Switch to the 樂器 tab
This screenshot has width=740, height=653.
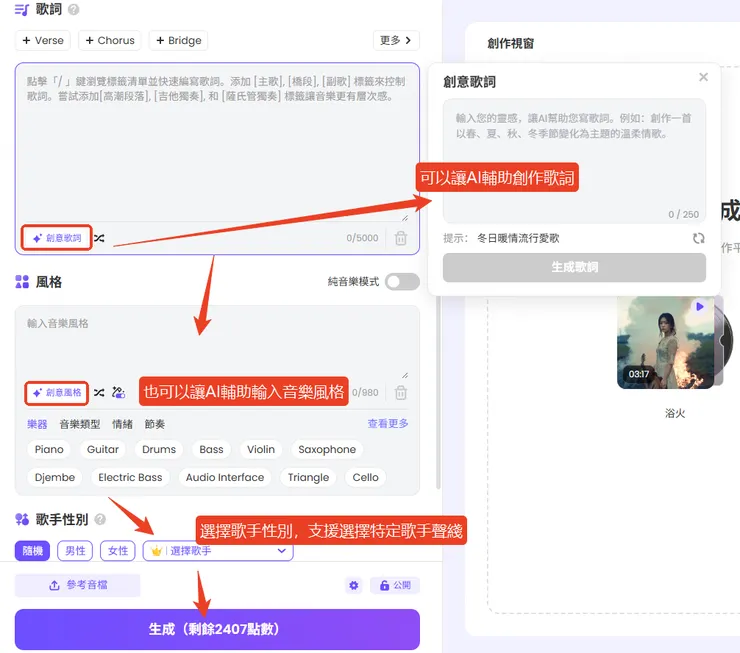(37, 424)
